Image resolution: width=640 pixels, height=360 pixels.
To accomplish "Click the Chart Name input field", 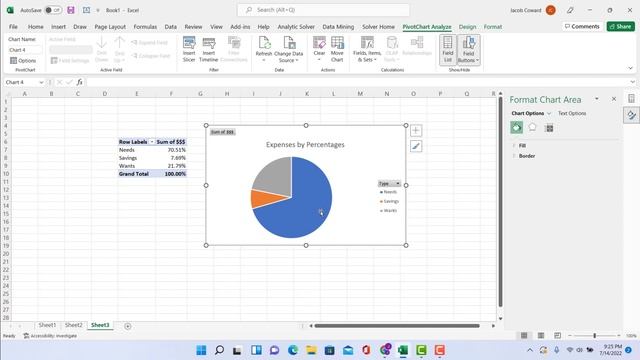I will click(x=25, y=50).
